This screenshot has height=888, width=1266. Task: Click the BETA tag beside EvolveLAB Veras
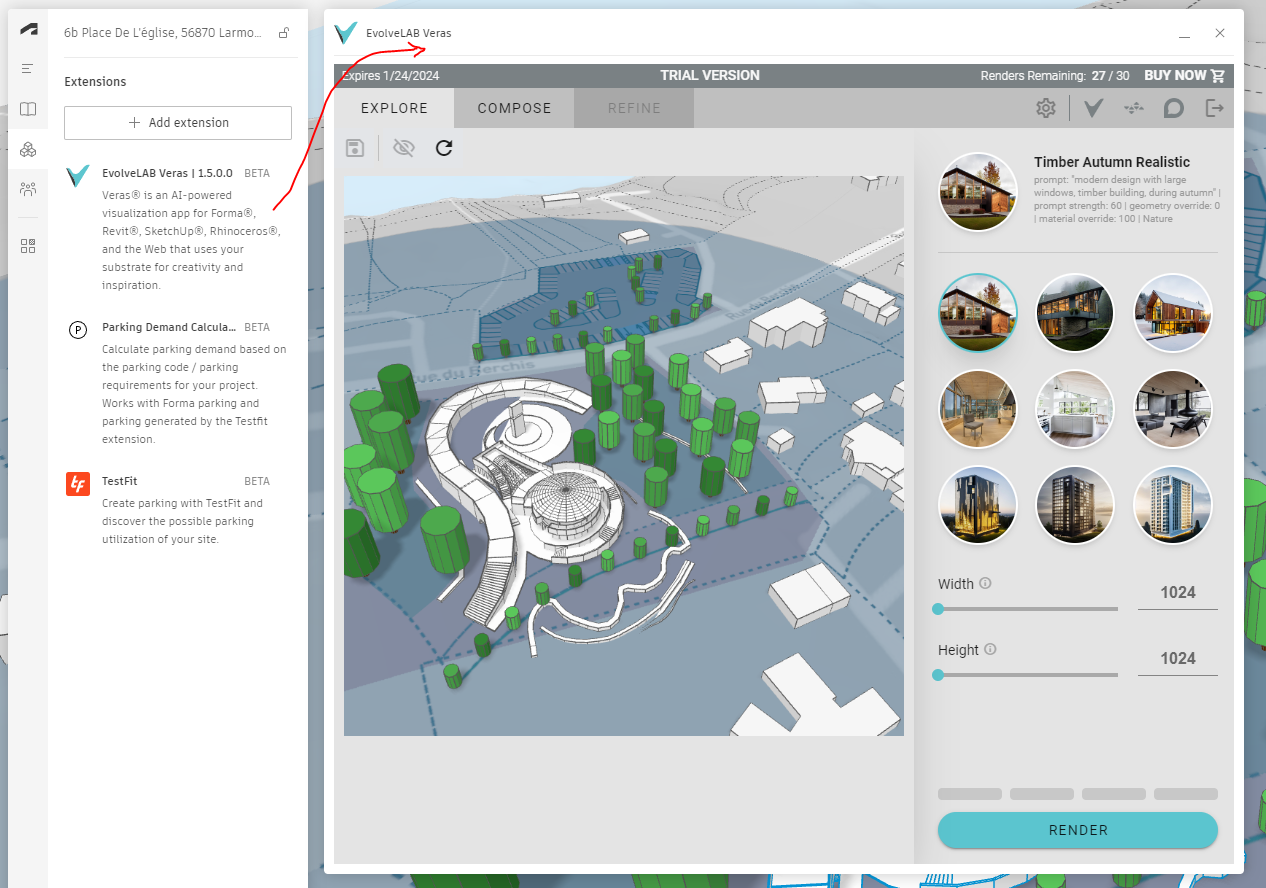257,173
